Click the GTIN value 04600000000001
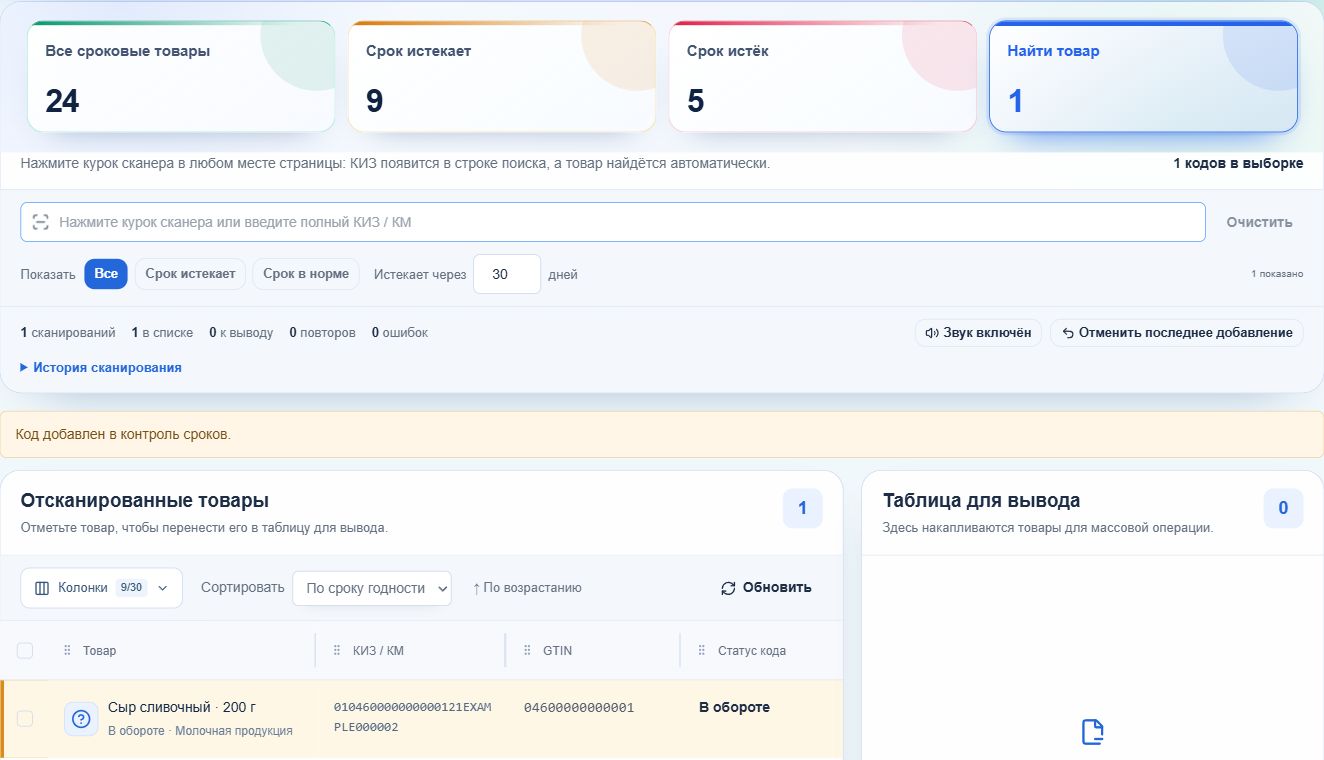The width and height of the screenshot is (1324, 760). point(579,708)
